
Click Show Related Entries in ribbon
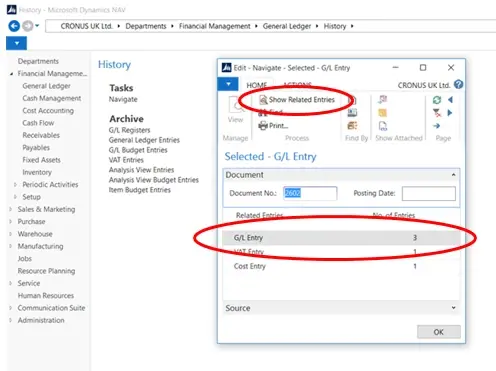[x=297, y=100]
